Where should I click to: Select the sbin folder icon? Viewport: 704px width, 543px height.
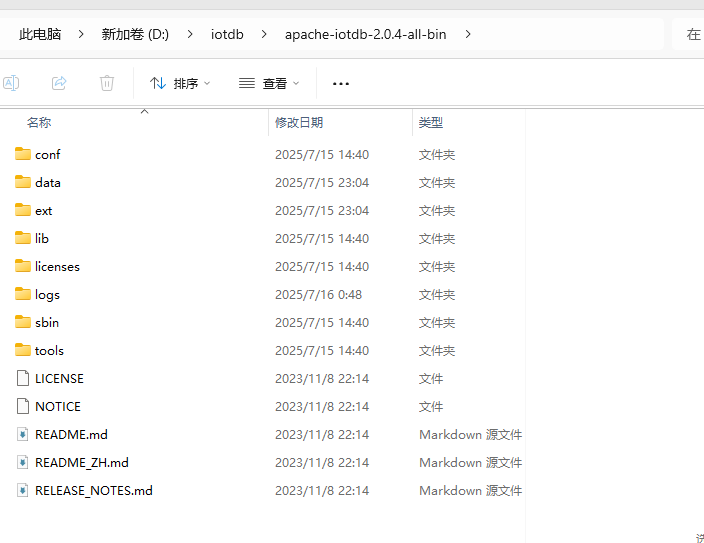point(23,322)
